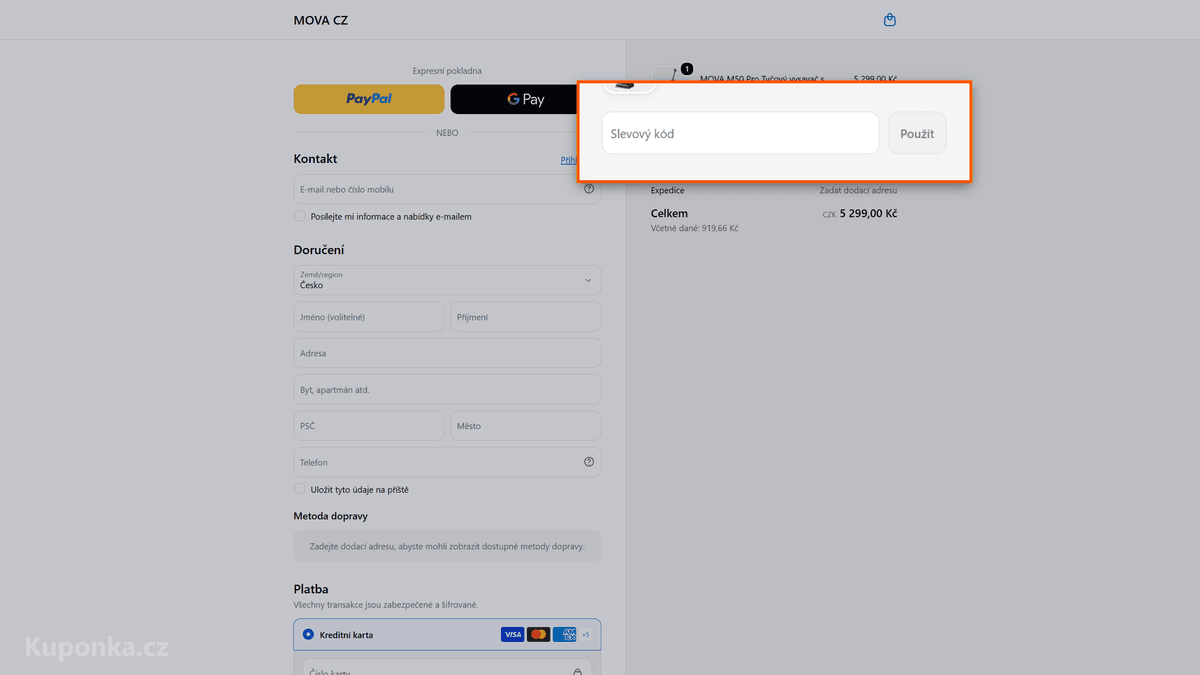Click the 'Včetně daně: 919,66 Kč' text
The image size is (1200, 675).
pos(694,228)
